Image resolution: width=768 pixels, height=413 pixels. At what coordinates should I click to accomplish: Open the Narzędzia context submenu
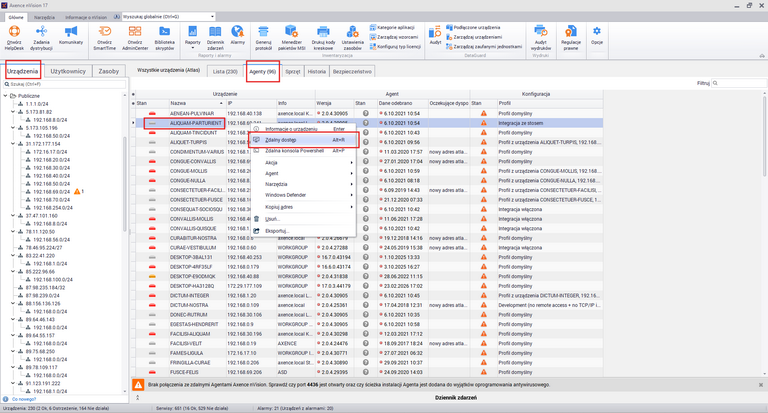pyautogui.click(x=303, y=184)
